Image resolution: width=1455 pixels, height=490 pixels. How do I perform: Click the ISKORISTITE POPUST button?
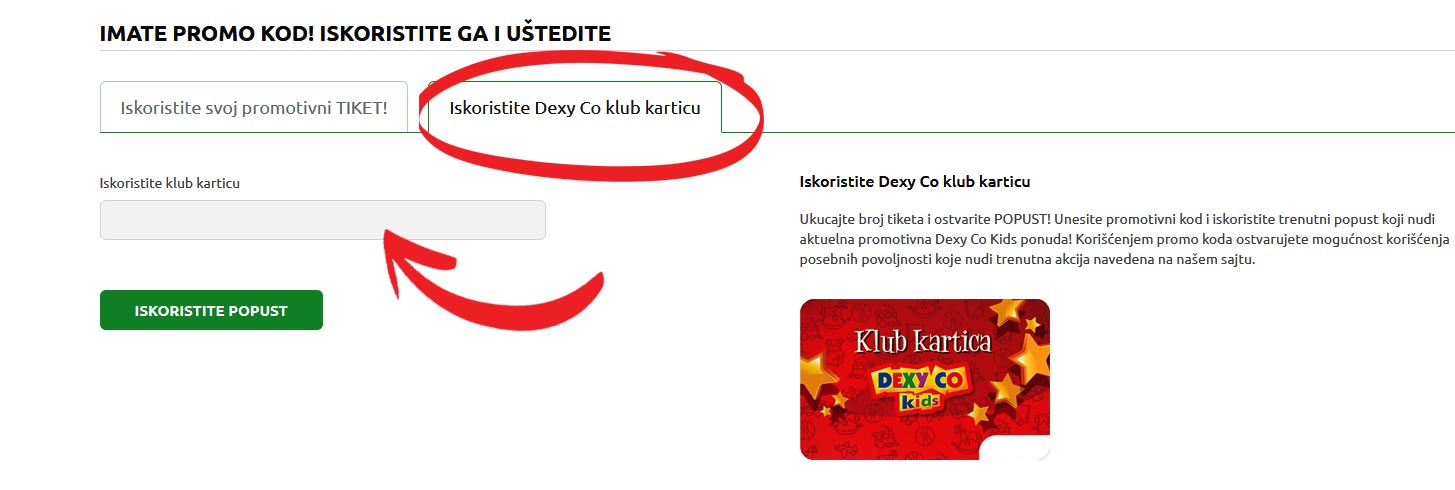[x=211, y=310]
